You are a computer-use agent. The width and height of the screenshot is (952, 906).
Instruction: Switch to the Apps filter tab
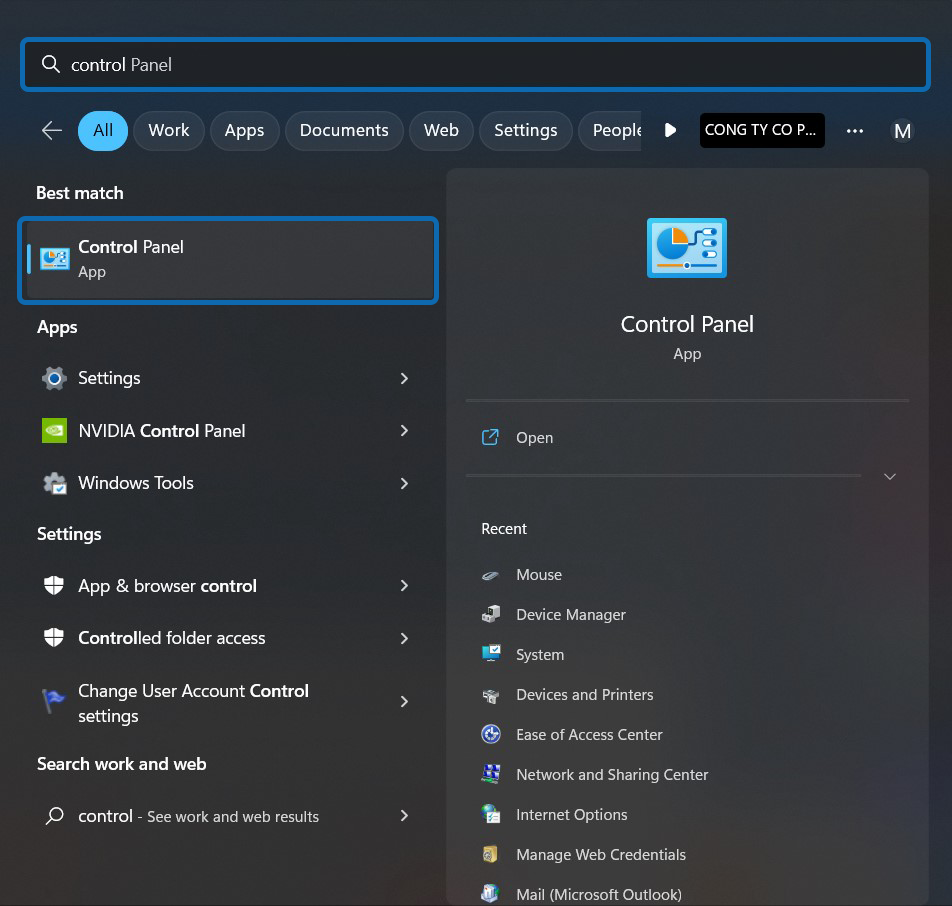click(x=244, y=131)
